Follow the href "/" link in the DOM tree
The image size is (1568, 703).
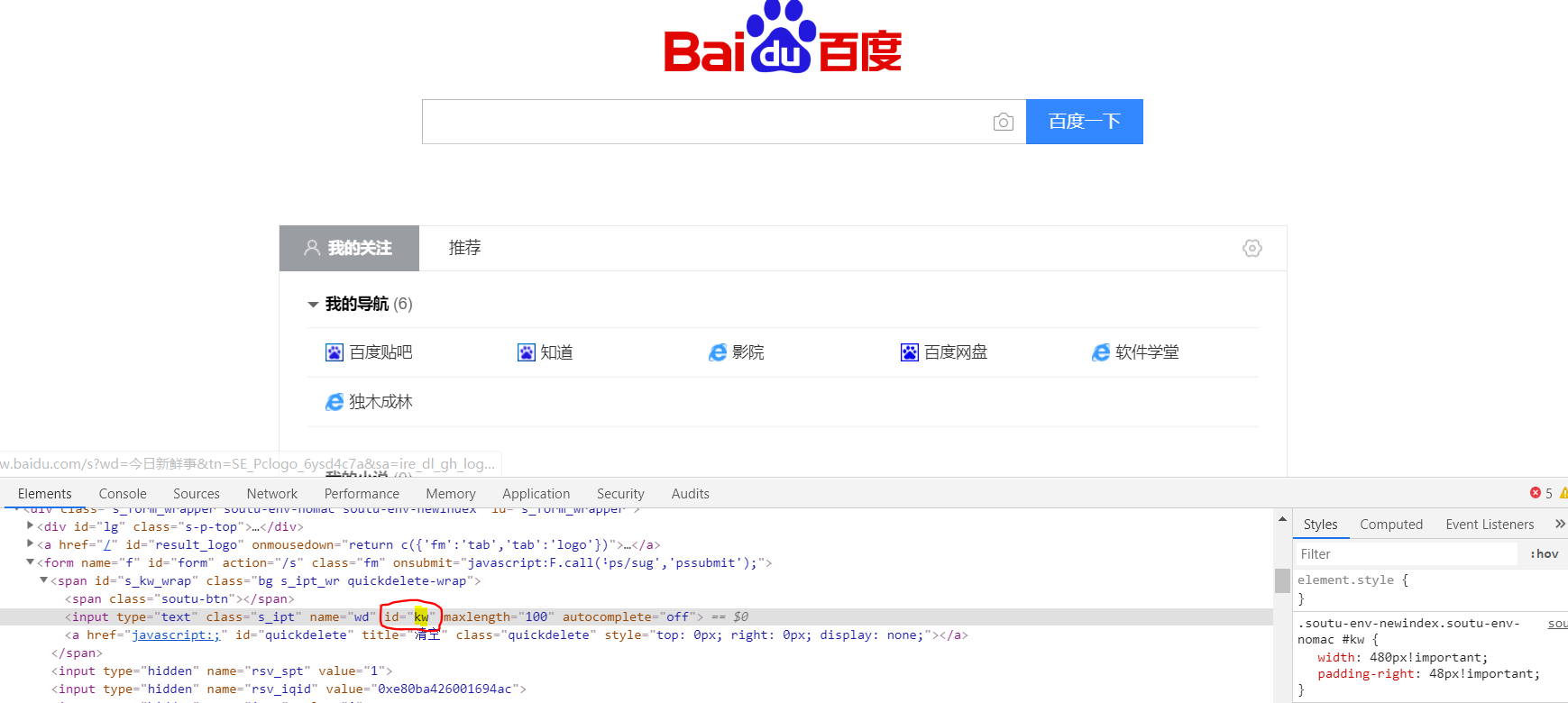coord(107,544)
